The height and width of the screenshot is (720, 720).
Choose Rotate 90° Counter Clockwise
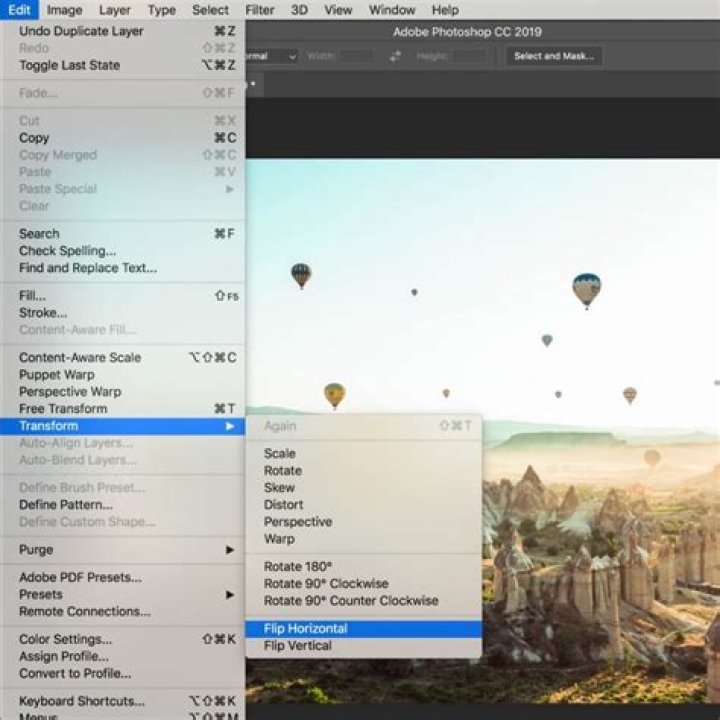(x=364, y=600)
